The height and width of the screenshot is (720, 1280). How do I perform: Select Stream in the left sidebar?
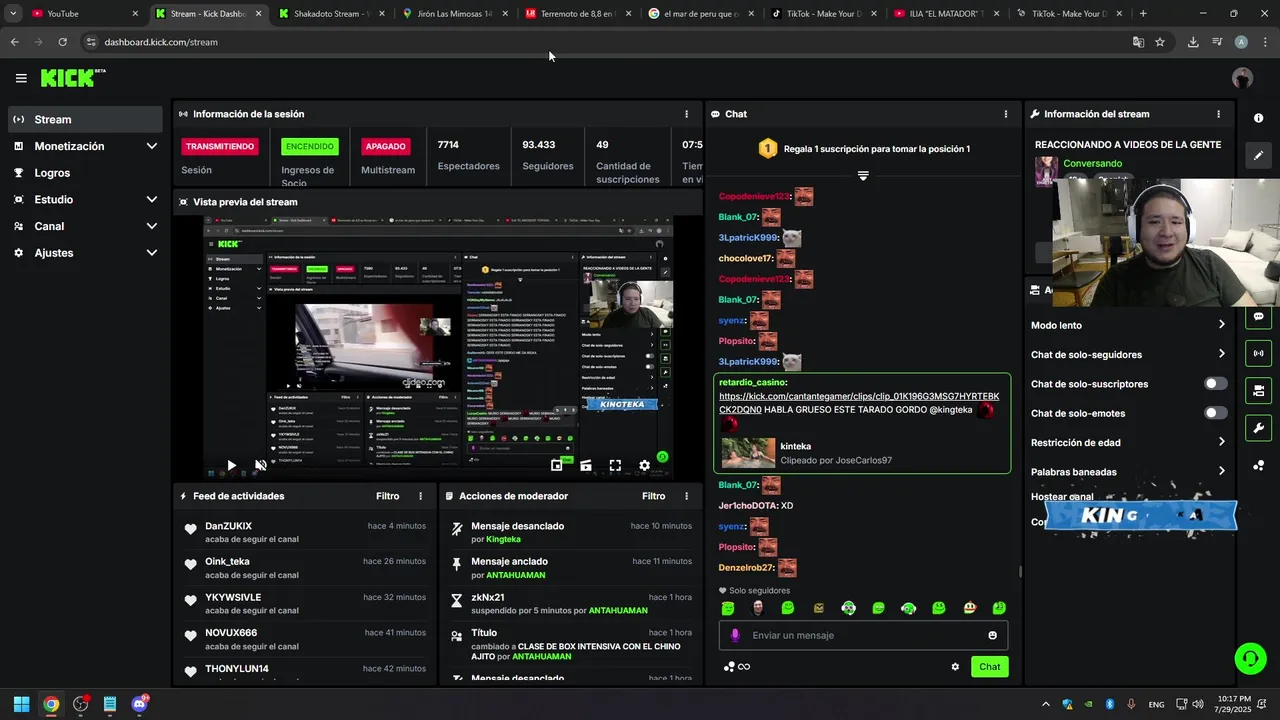84,119
